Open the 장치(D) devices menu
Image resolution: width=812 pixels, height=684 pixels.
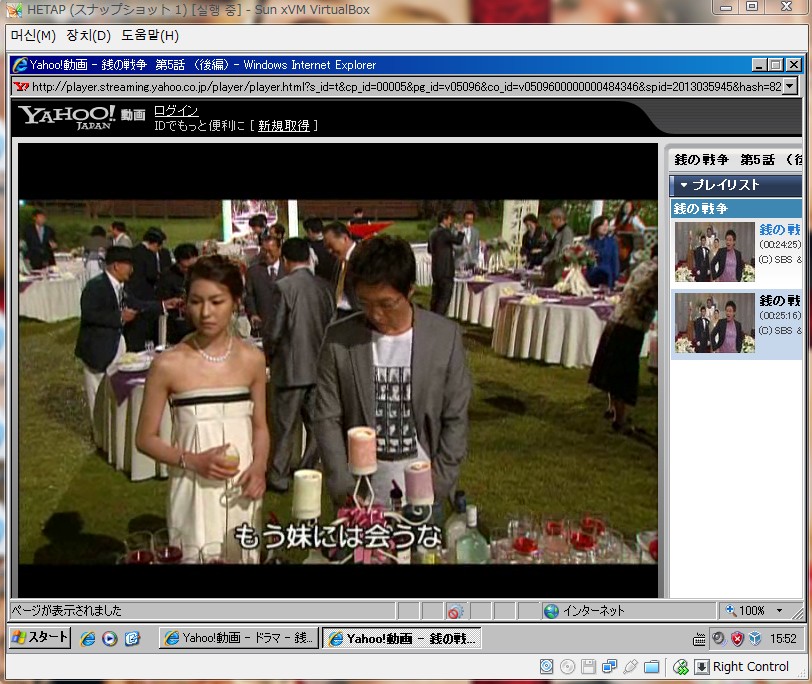pyautogui.click(x=89, y=36)
